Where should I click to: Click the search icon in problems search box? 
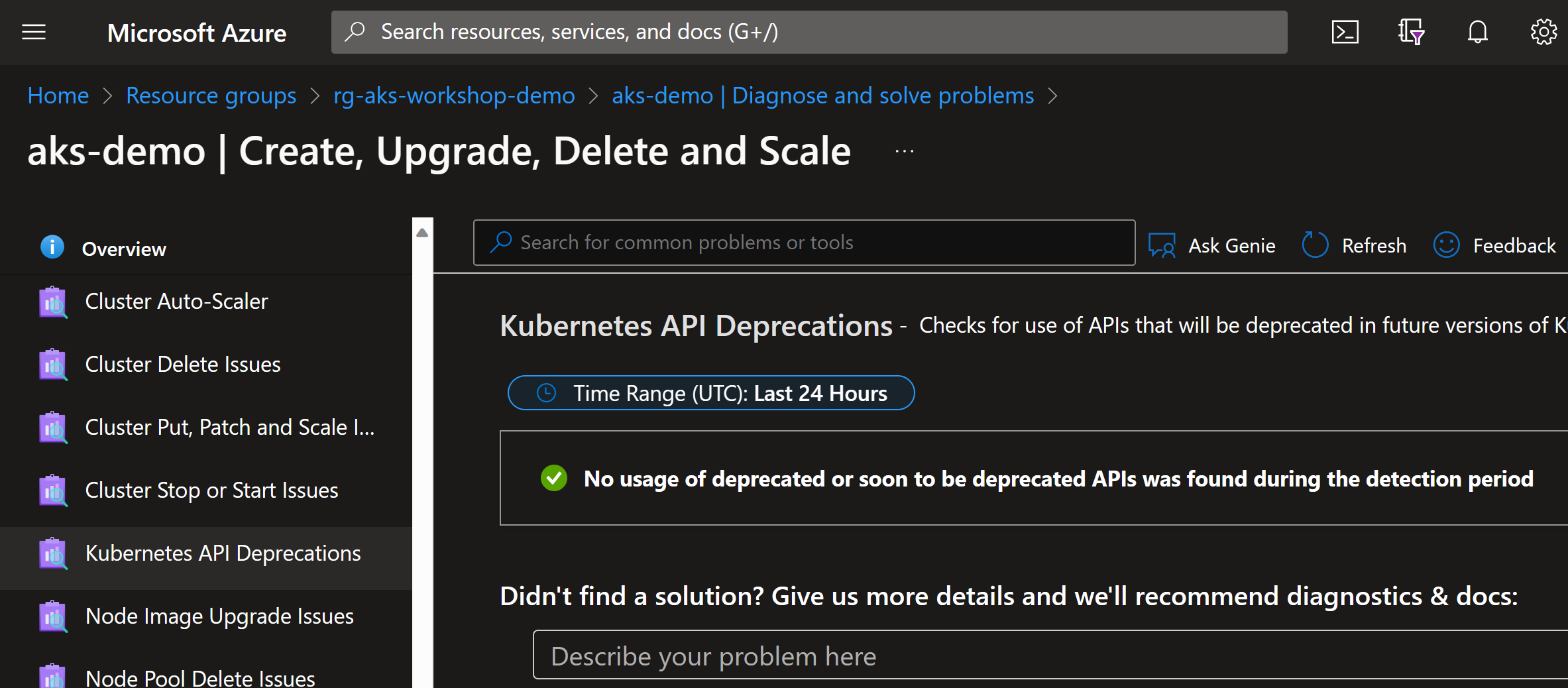tap(501, 242)
